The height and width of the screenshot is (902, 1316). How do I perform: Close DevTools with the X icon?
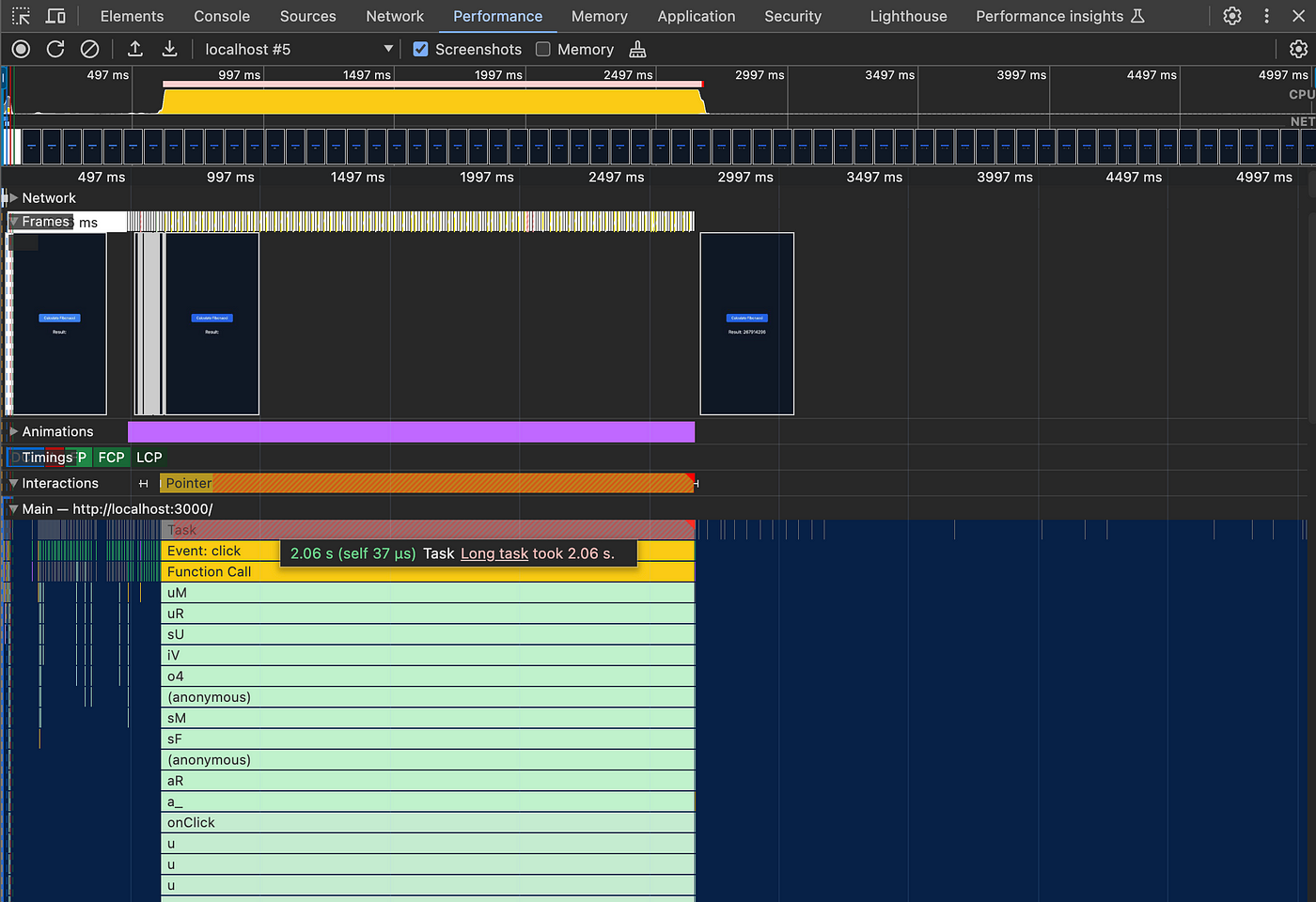1298,16
